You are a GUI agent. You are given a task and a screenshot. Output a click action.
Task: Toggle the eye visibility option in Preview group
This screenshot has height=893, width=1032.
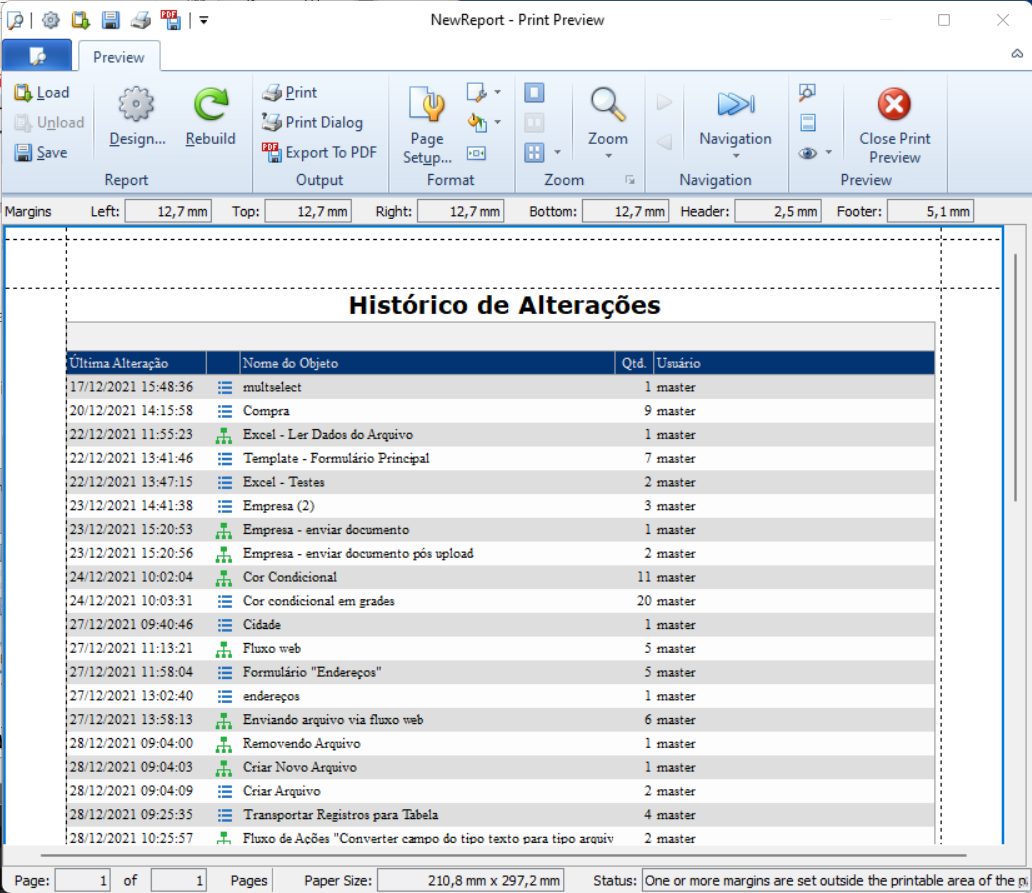point(808,153)
